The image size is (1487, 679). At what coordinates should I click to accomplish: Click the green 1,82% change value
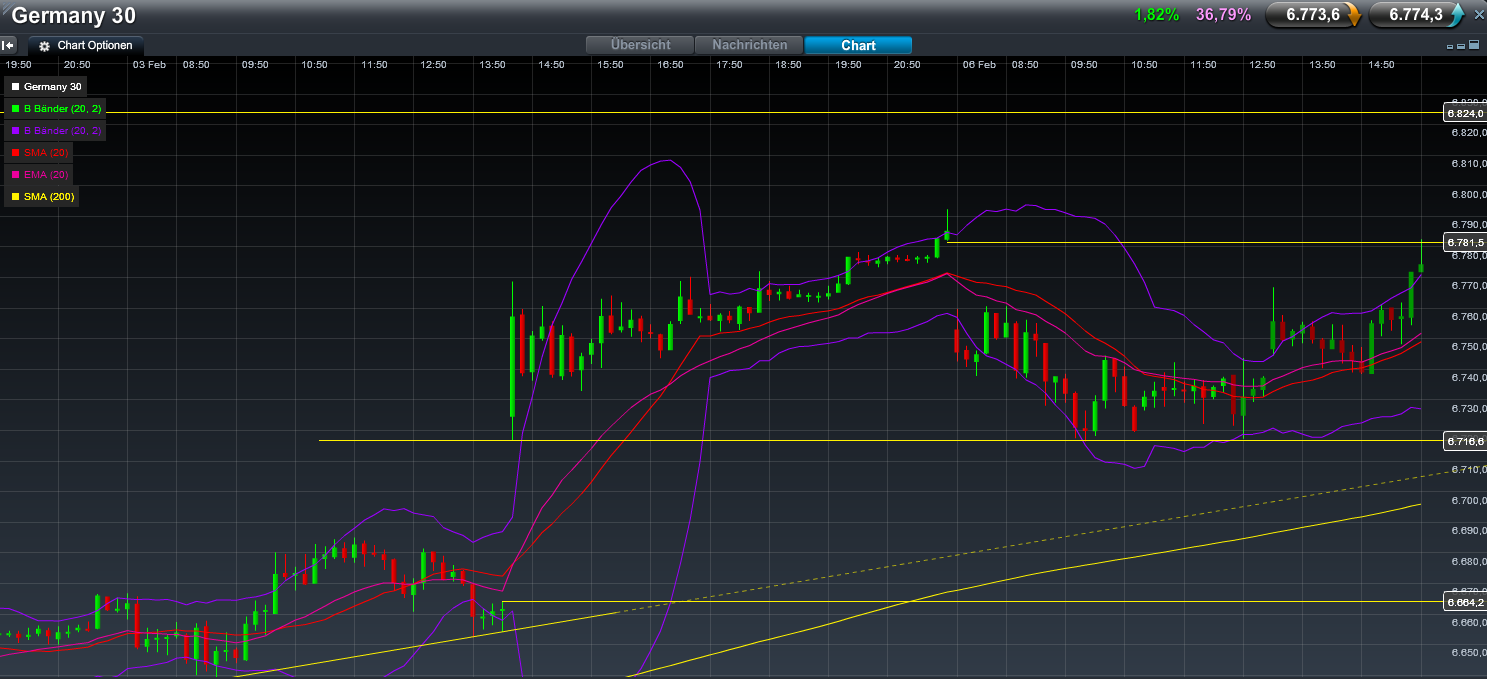[x=1157, y=14]
